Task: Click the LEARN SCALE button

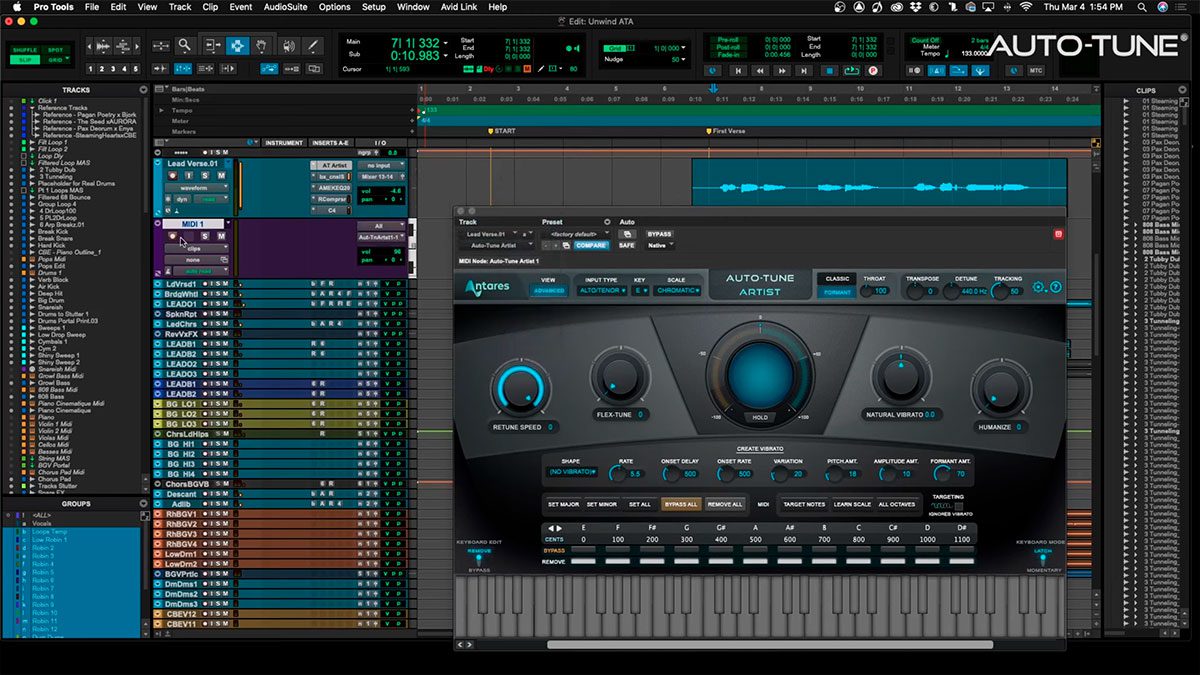Action: [853, 505]
